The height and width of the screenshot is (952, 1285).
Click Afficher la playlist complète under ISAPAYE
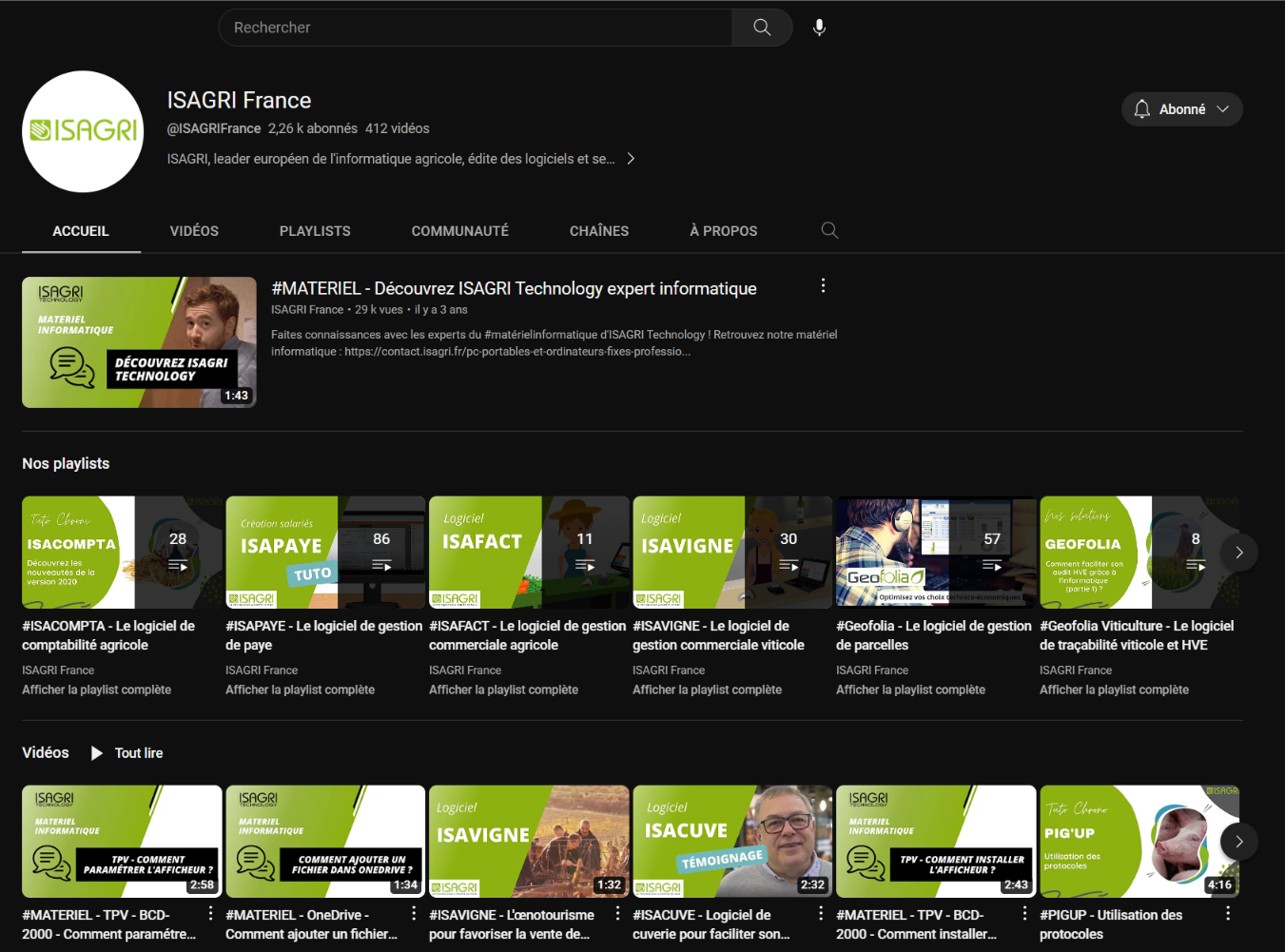[300, 690]
